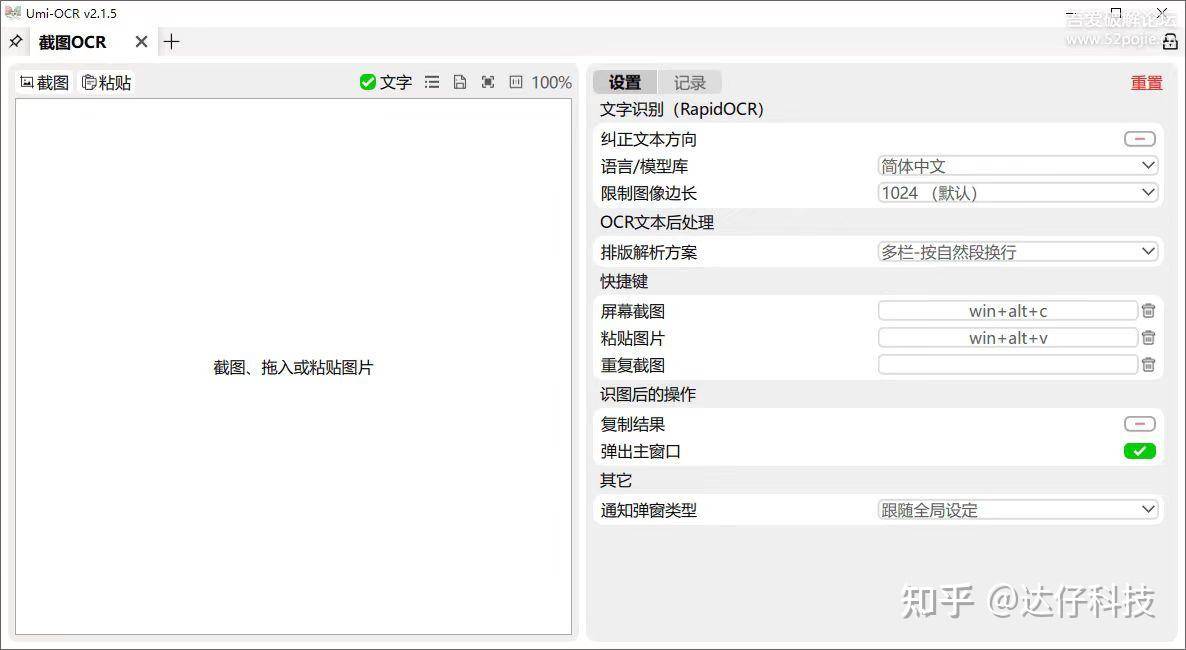Open the 记录 records tab
1186x650 pixels.
point(689,82)
